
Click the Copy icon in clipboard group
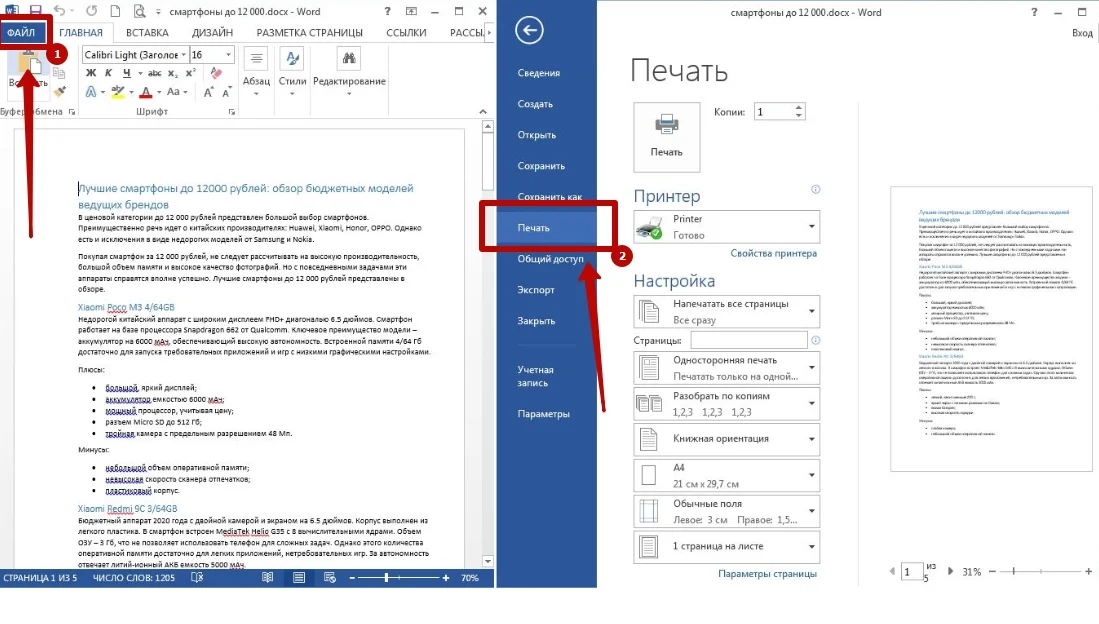click(x=59, y=72)
